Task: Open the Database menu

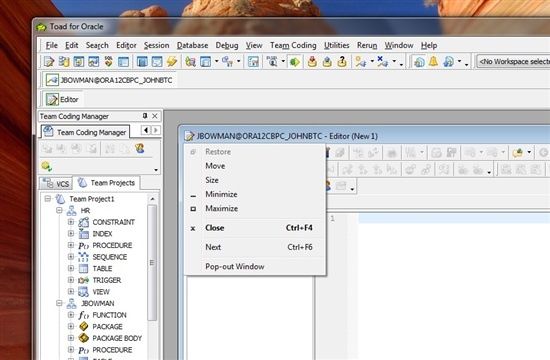Action: [192, 45]
